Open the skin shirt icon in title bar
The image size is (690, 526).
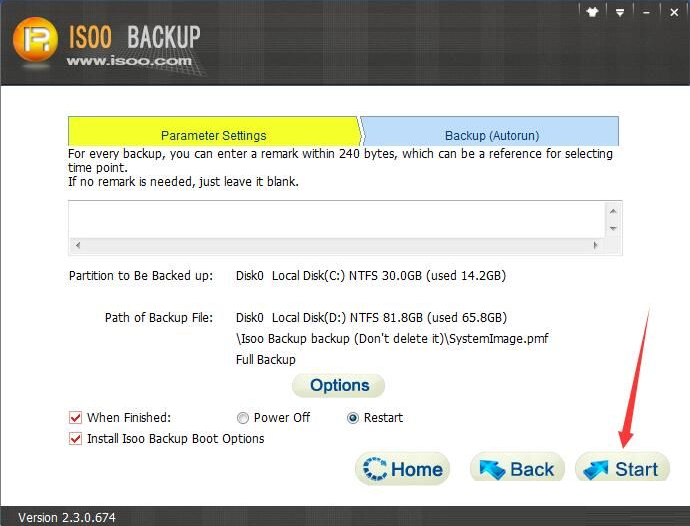pos(592,12)
